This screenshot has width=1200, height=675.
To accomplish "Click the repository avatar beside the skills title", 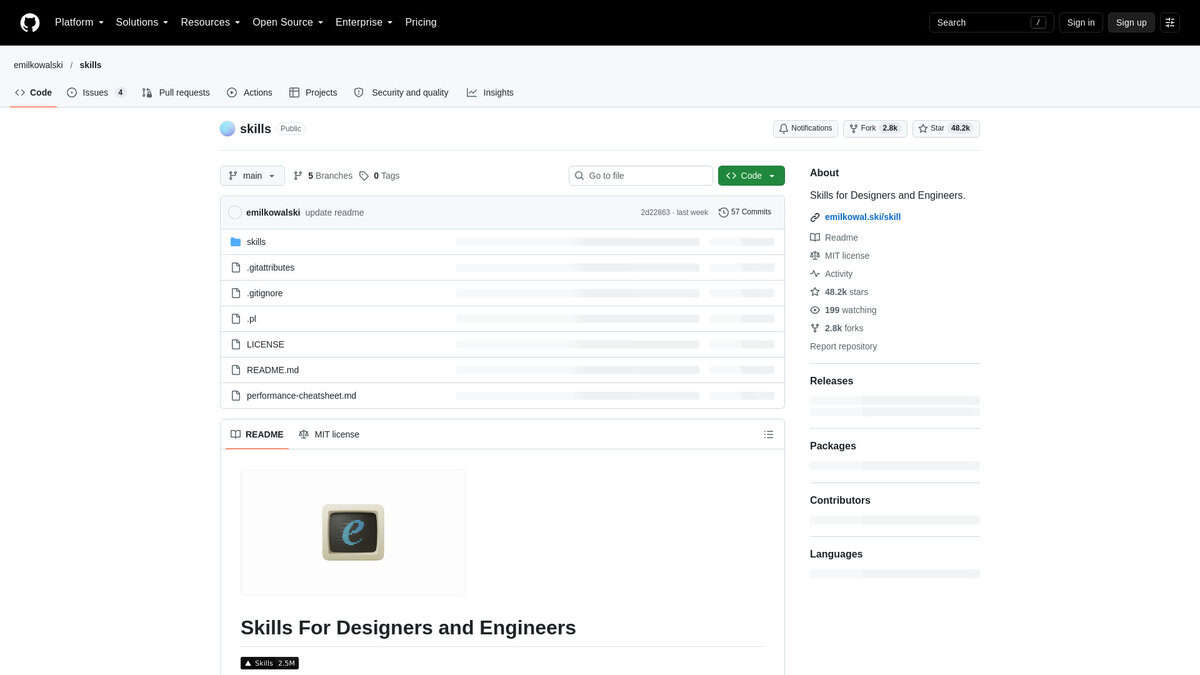I will point(227,128).
